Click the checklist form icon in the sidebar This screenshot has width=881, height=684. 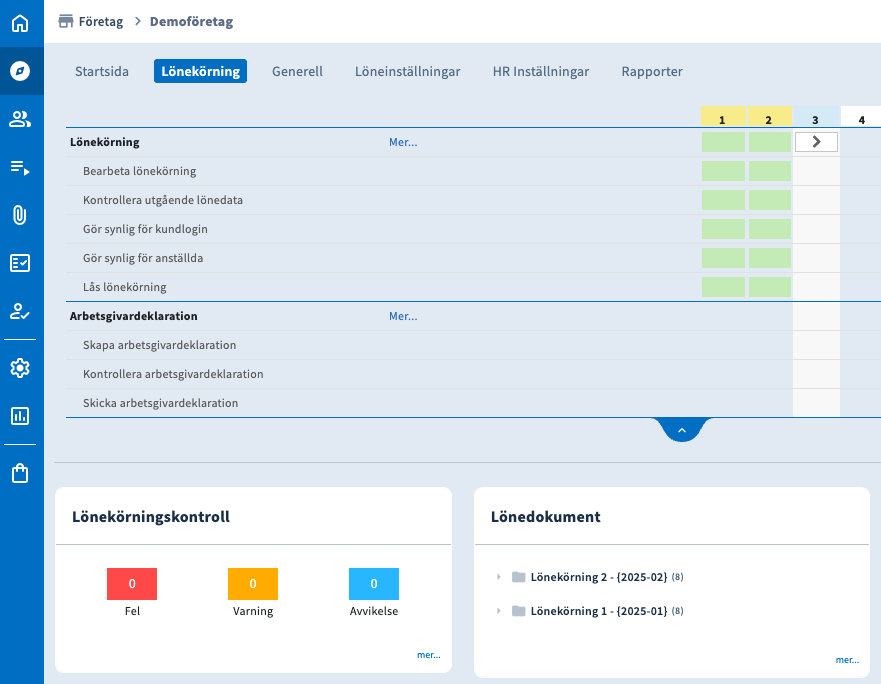point(20,263)
